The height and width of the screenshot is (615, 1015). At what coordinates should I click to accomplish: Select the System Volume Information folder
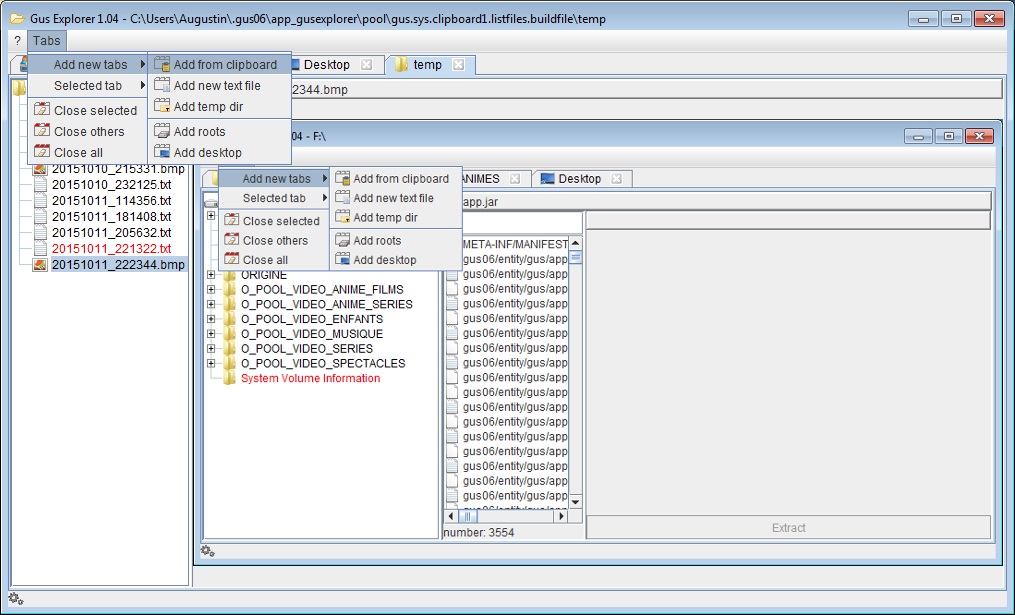[310, 379]
